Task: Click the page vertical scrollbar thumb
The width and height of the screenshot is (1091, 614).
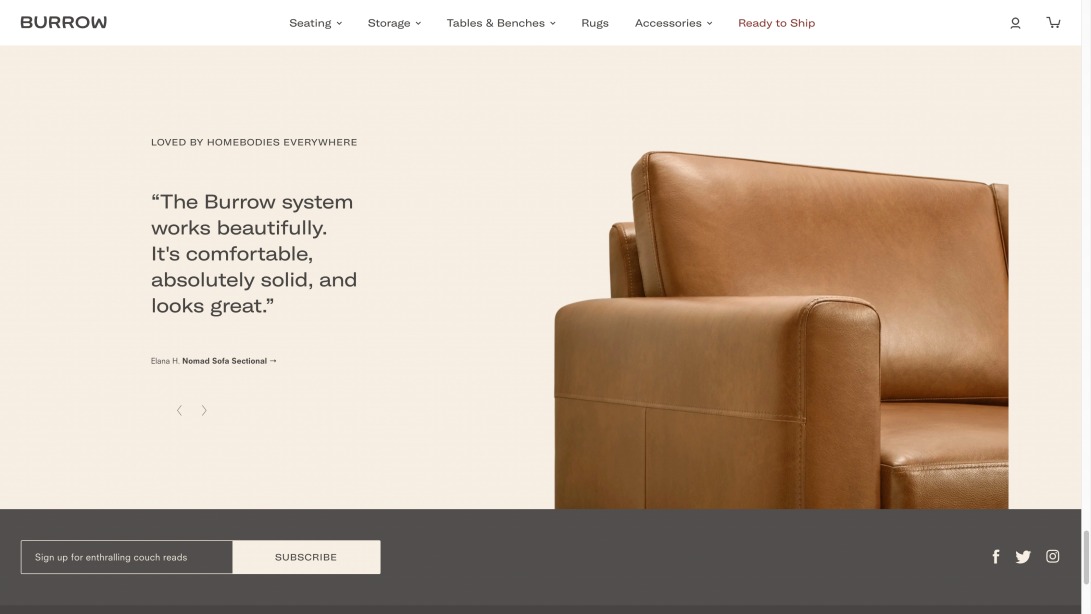Action: pyautogui.click(x=1085, y=557)
